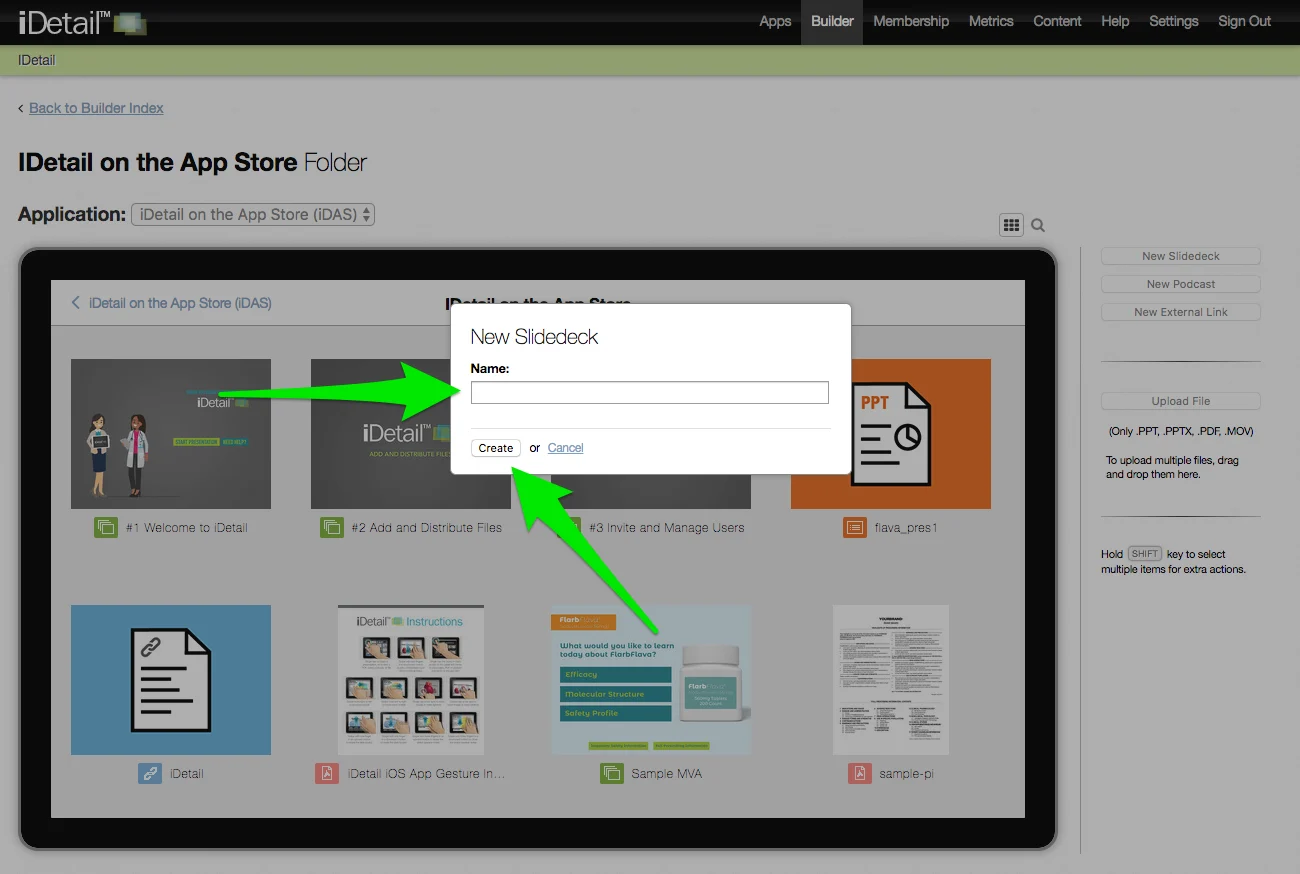Select the Builder tab
Screen dimensions: 1300x874
832,21
